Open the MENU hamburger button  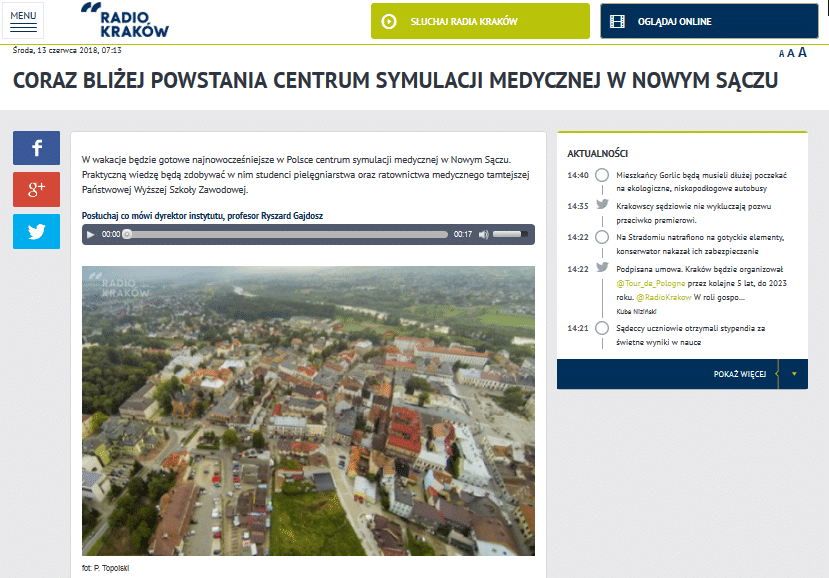23,21
